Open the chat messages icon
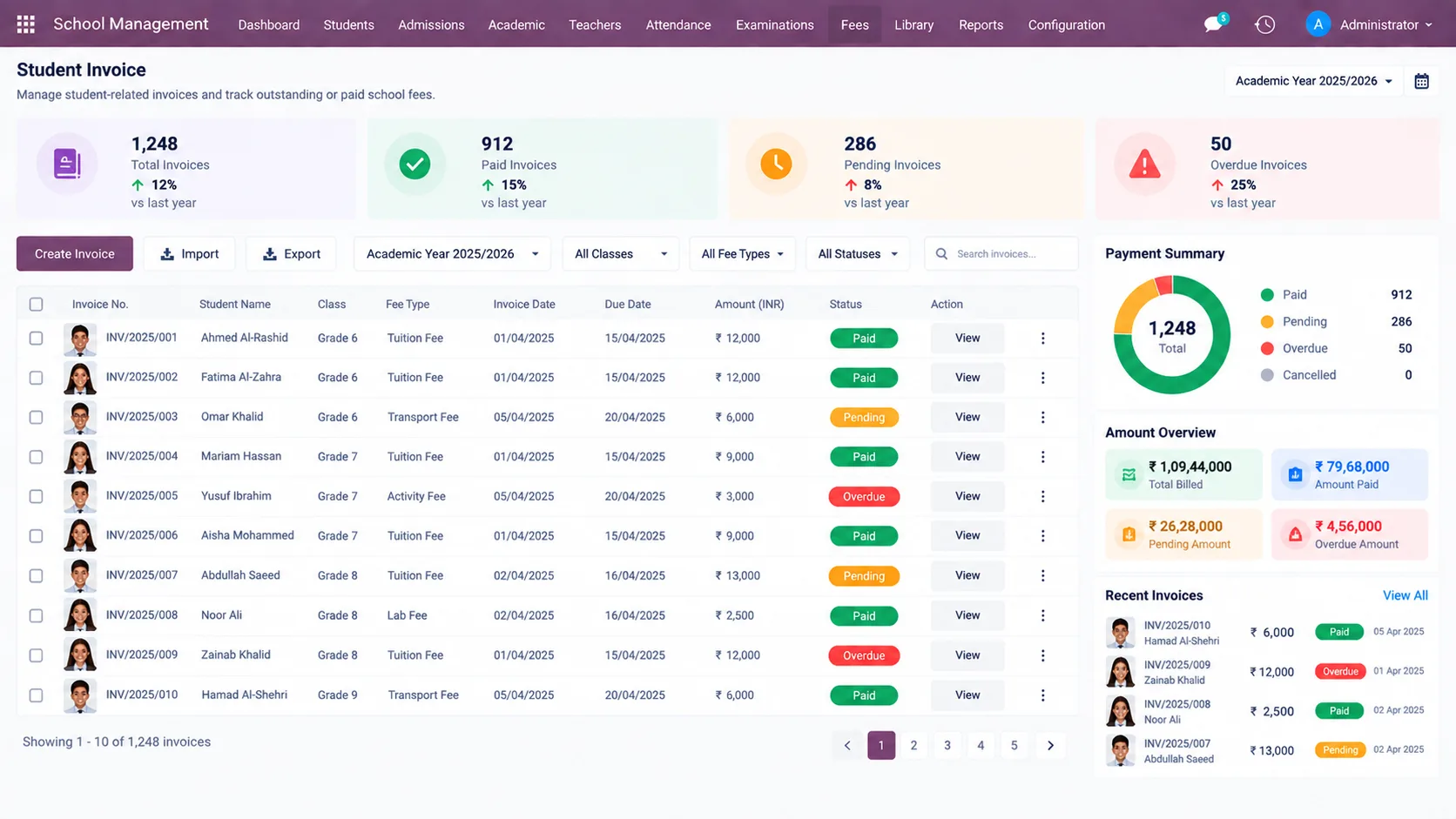The image size is (1456, 819). 1214,23
